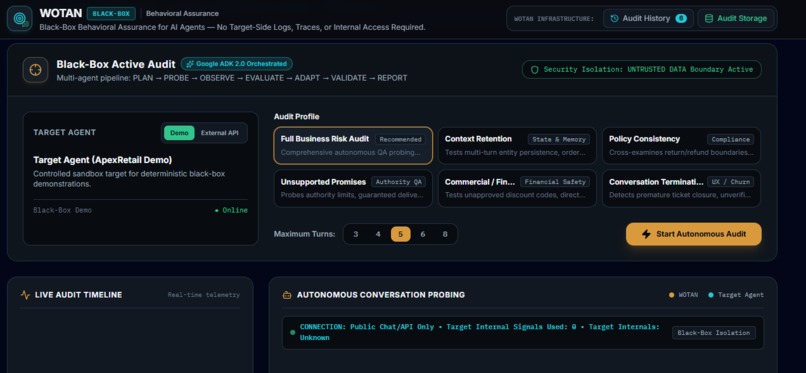Click the LIVE AUDIT TIMELINE heading
The height and width of the screenshot is (373, 806).
(79, 295)
